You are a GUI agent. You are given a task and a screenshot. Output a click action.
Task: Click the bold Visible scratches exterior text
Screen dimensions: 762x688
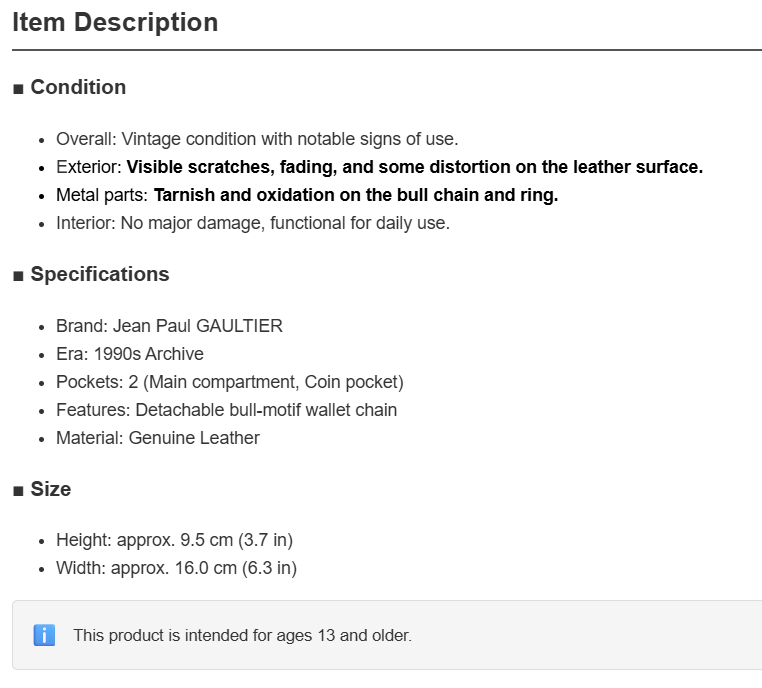point(415,167)
